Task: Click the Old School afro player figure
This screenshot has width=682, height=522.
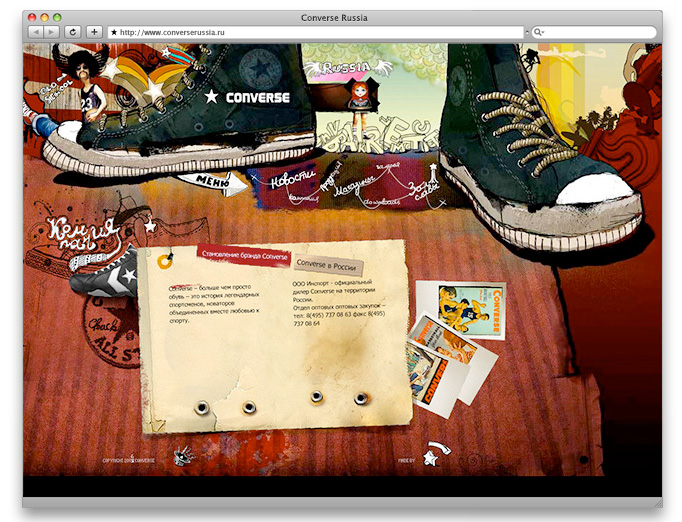Action: 87,85
